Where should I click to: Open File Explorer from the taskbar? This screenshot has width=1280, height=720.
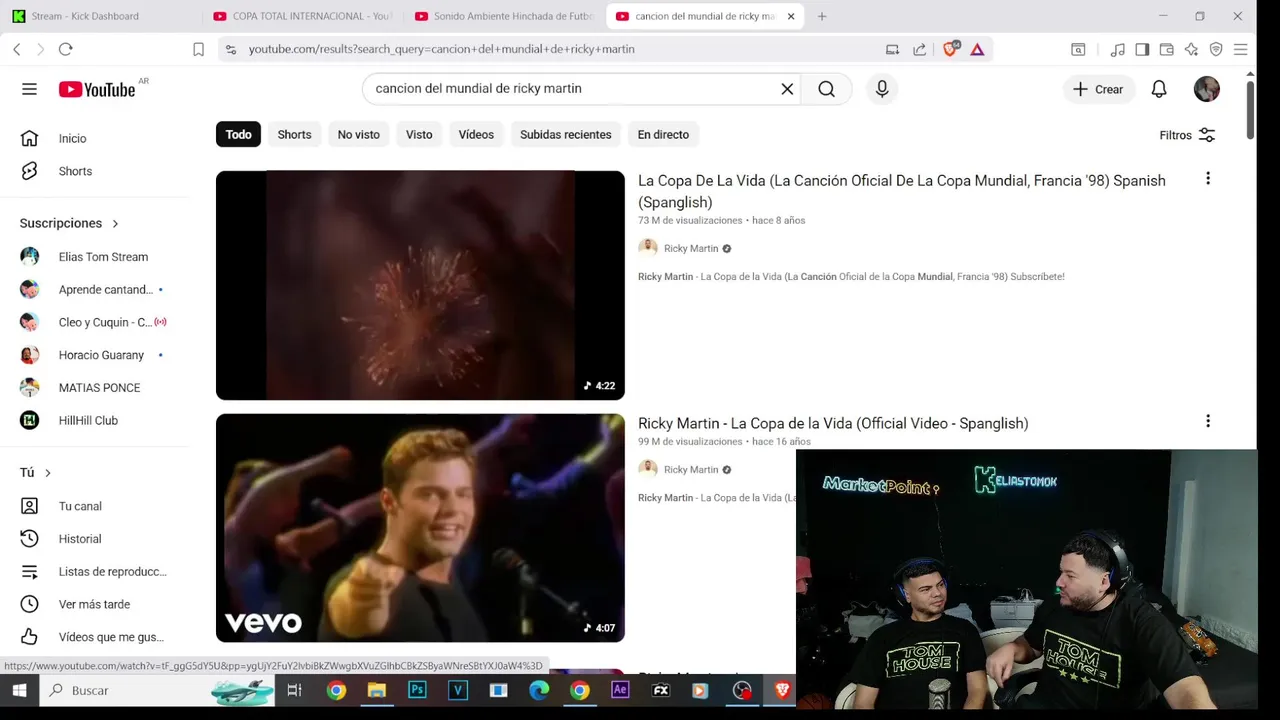[376, 690]
